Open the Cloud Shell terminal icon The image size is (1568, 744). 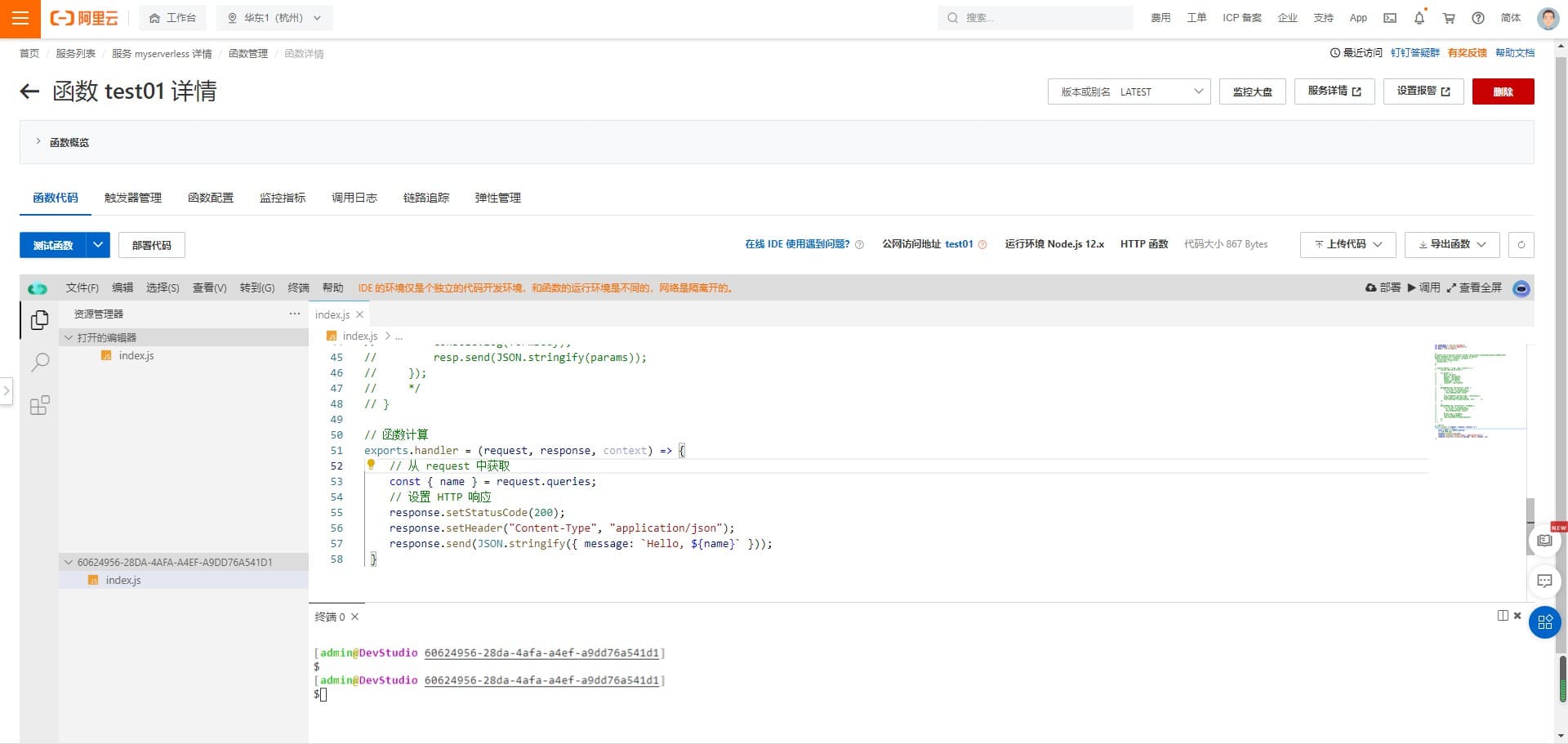tap(1389, 18)
